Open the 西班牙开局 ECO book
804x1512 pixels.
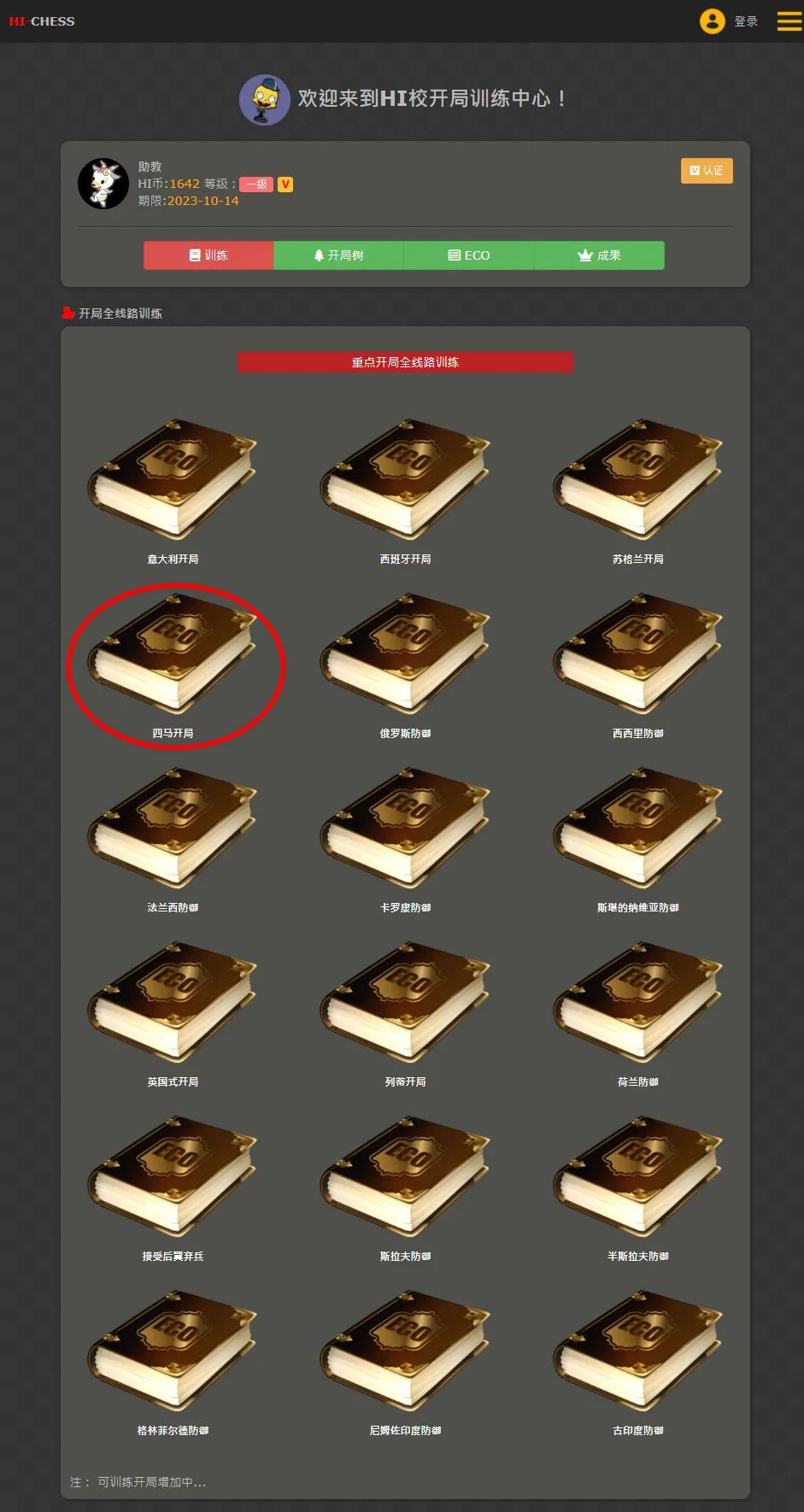(405, 478)
